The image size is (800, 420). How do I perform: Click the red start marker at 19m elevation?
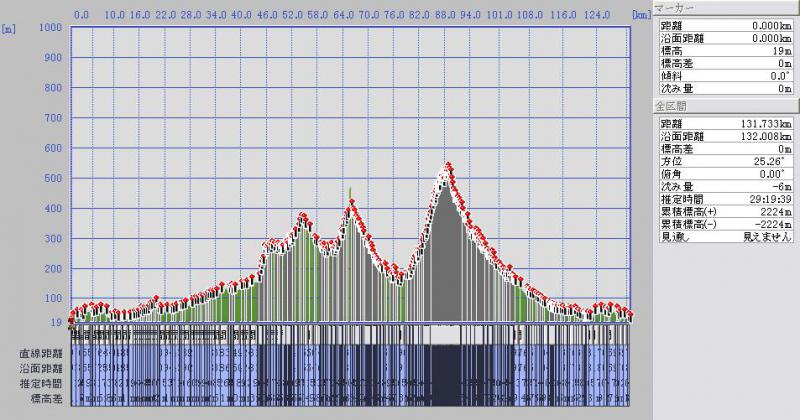point(70,321)
